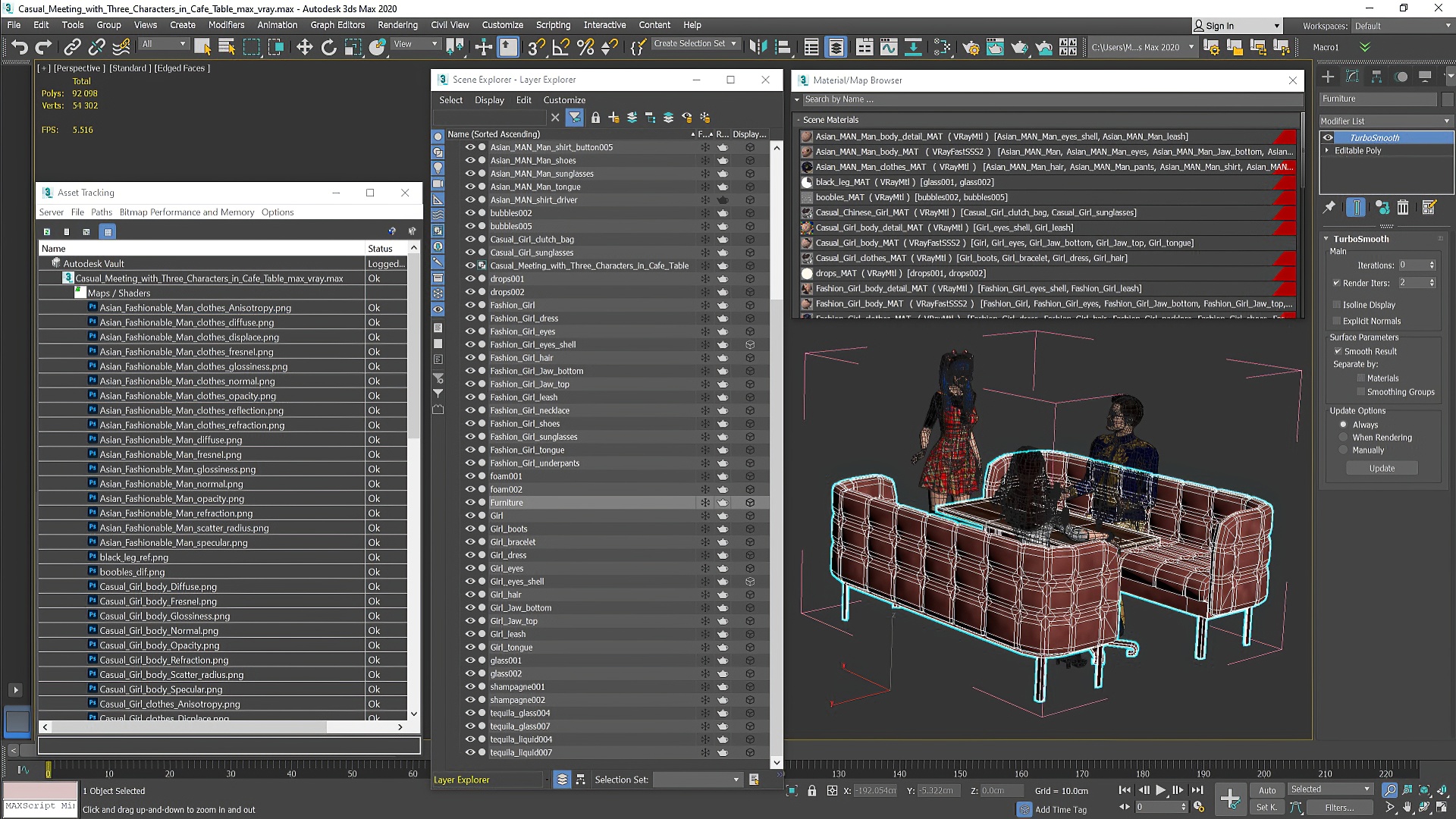Activate the Unlink Selection tool
The width and height of the screenshot is (1456, 819).
96,47
